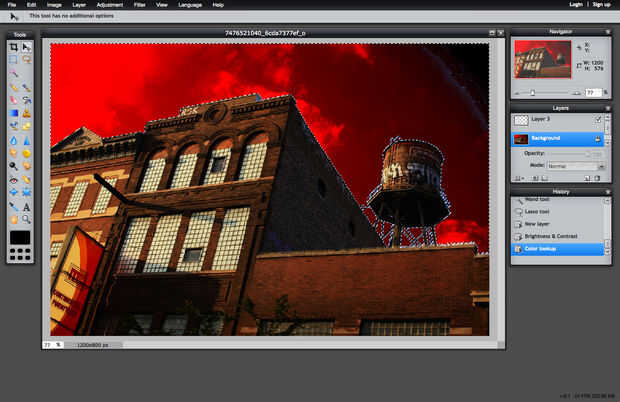The width and height of the screenshot is (620, 402).
Task: Select the Lasso tool in toolbox
Action: click(26, 60)
